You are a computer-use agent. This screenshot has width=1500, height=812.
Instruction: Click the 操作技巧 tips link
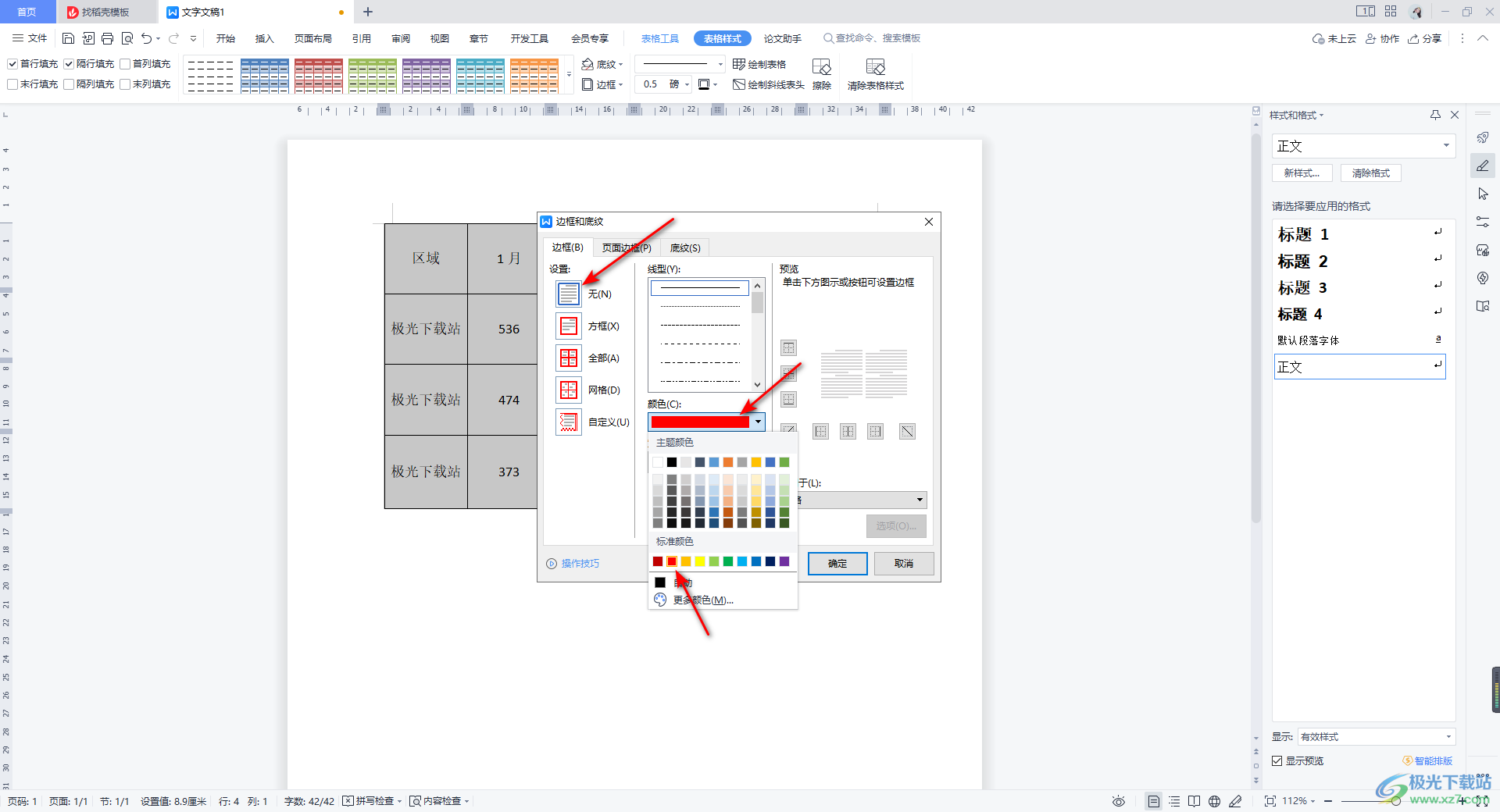[573, 563]
